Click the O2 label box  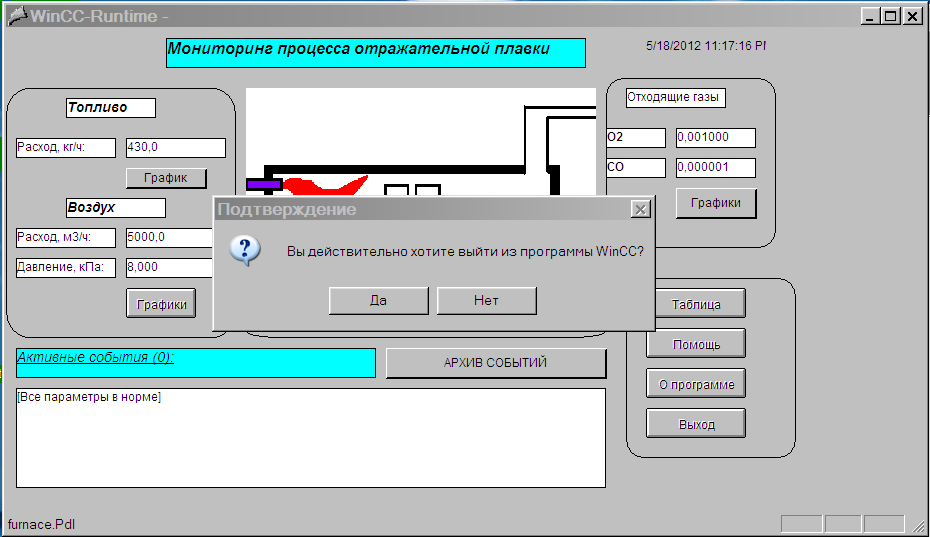click(636, 138)
